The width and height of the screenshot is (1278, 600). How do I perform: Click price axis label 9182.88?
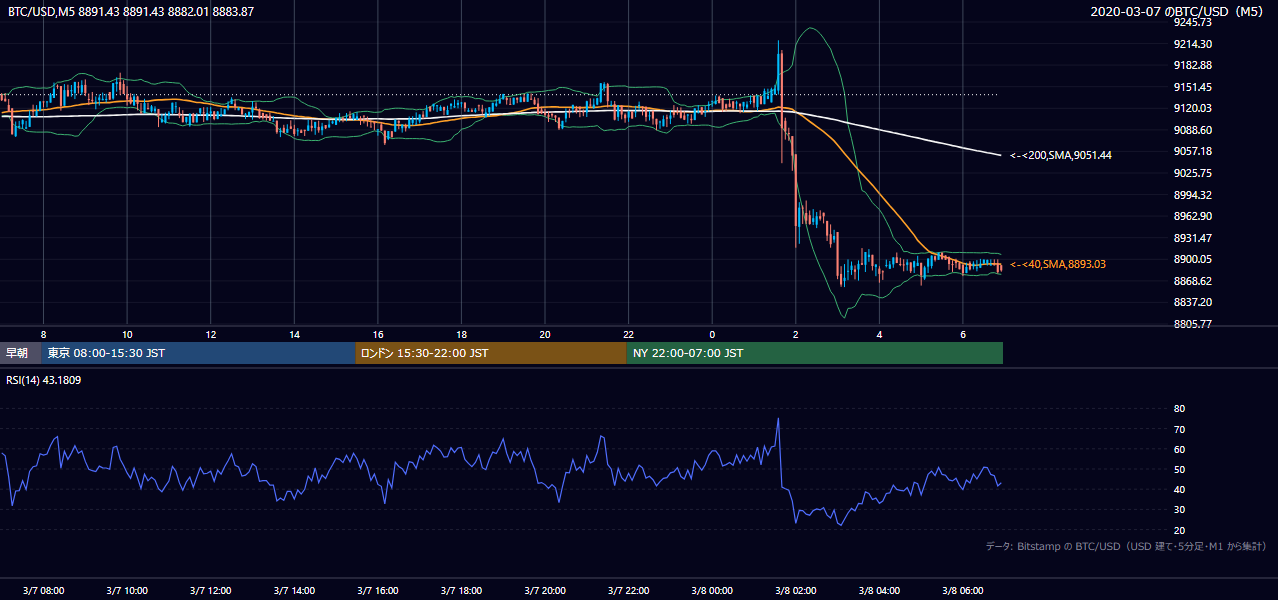point(1192,65)
